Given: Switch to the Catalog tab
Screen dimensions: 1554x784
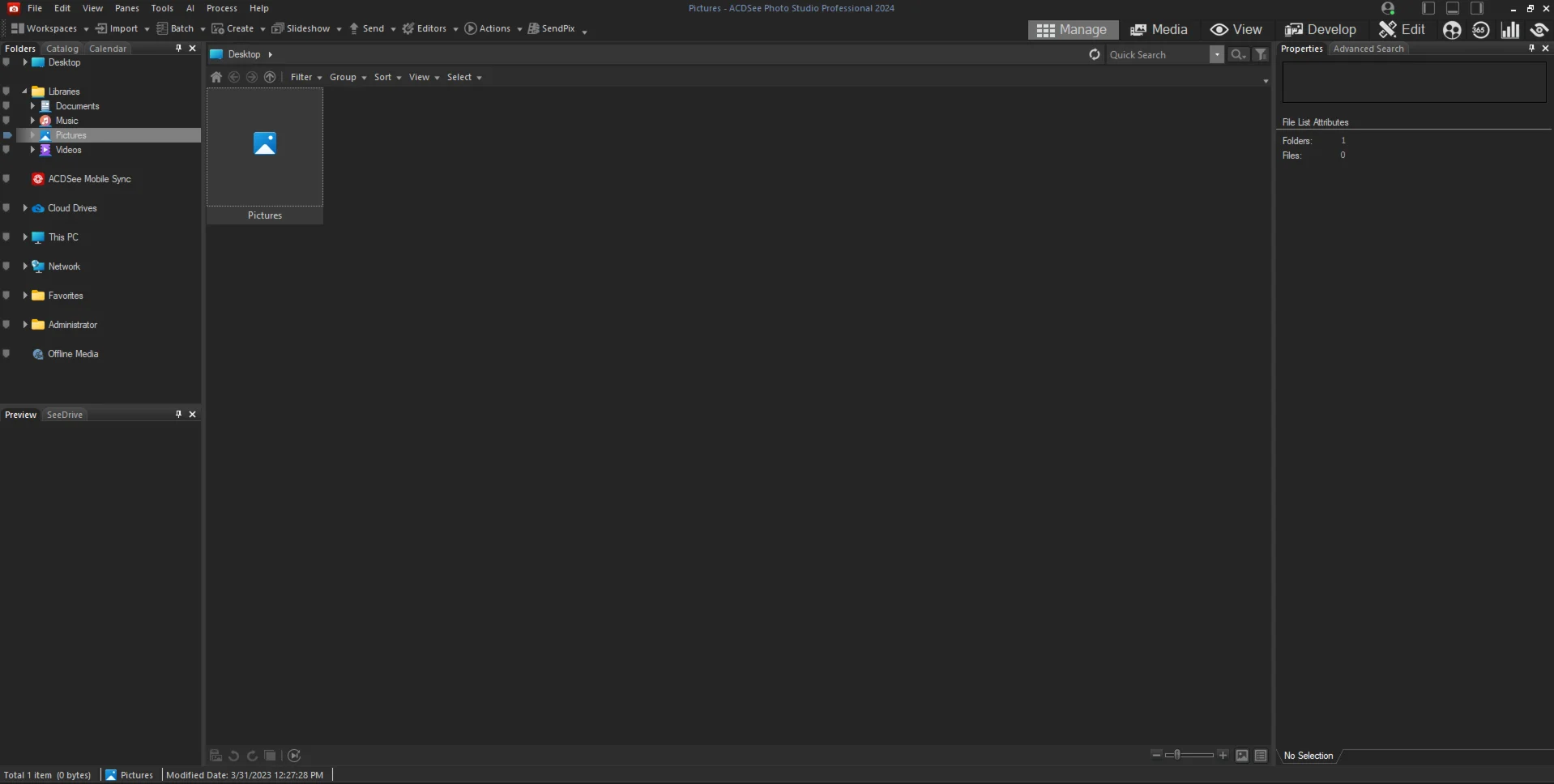Looking at the screenshot, I should click(62, 49).
